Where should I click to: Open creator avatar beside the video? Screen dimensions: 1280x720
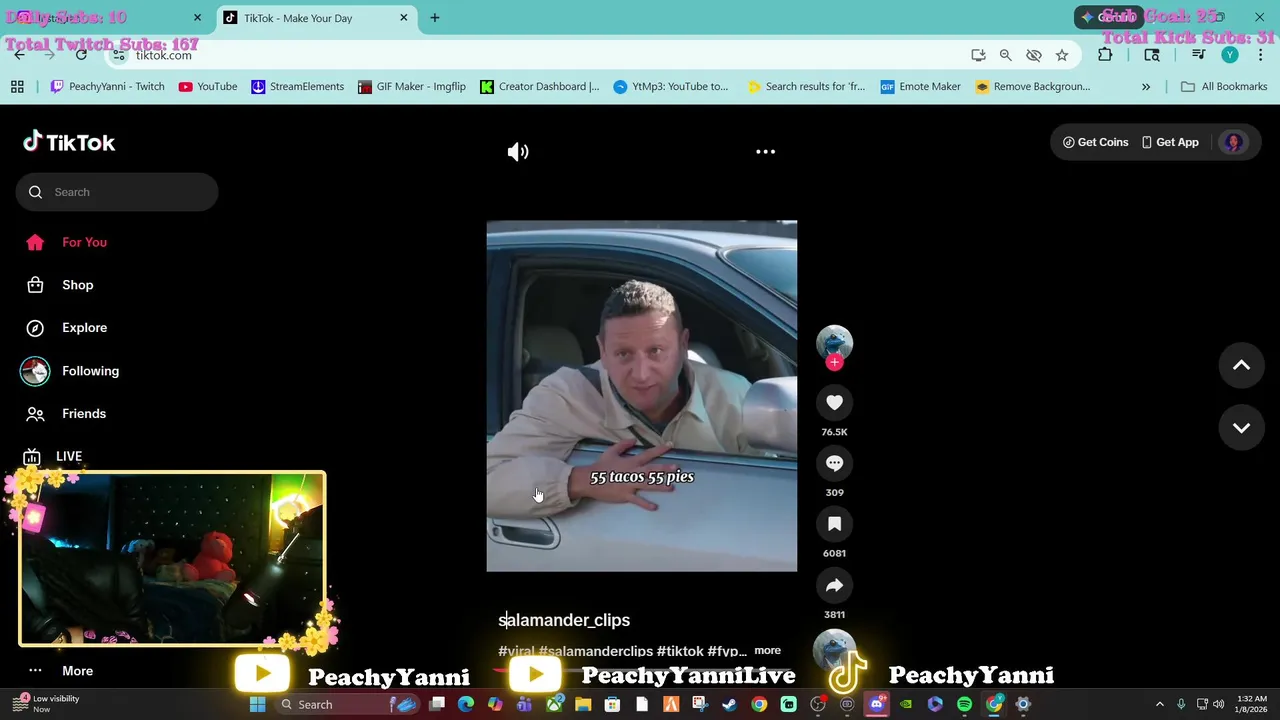[834, 343]
